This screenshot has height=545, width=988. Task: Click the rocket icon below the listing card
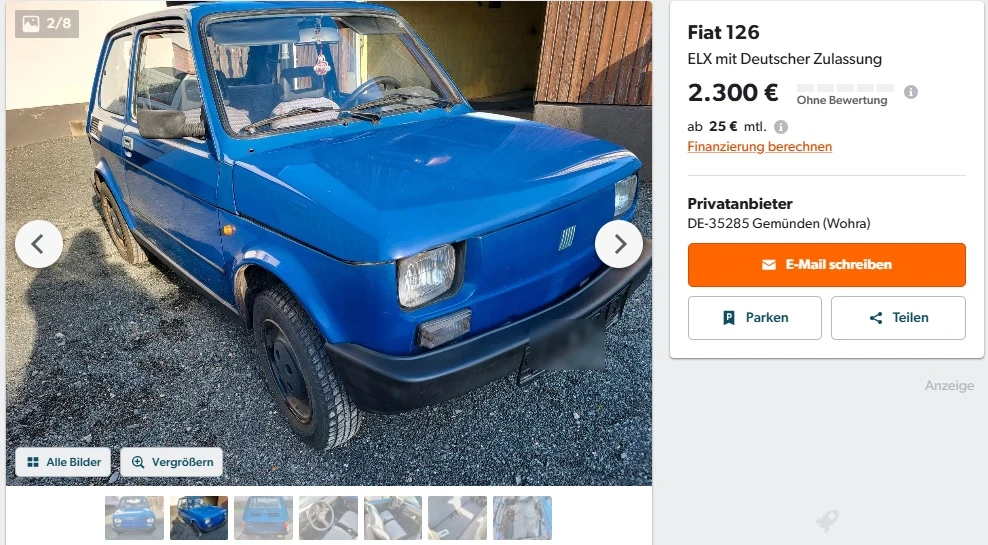(827, 520)
